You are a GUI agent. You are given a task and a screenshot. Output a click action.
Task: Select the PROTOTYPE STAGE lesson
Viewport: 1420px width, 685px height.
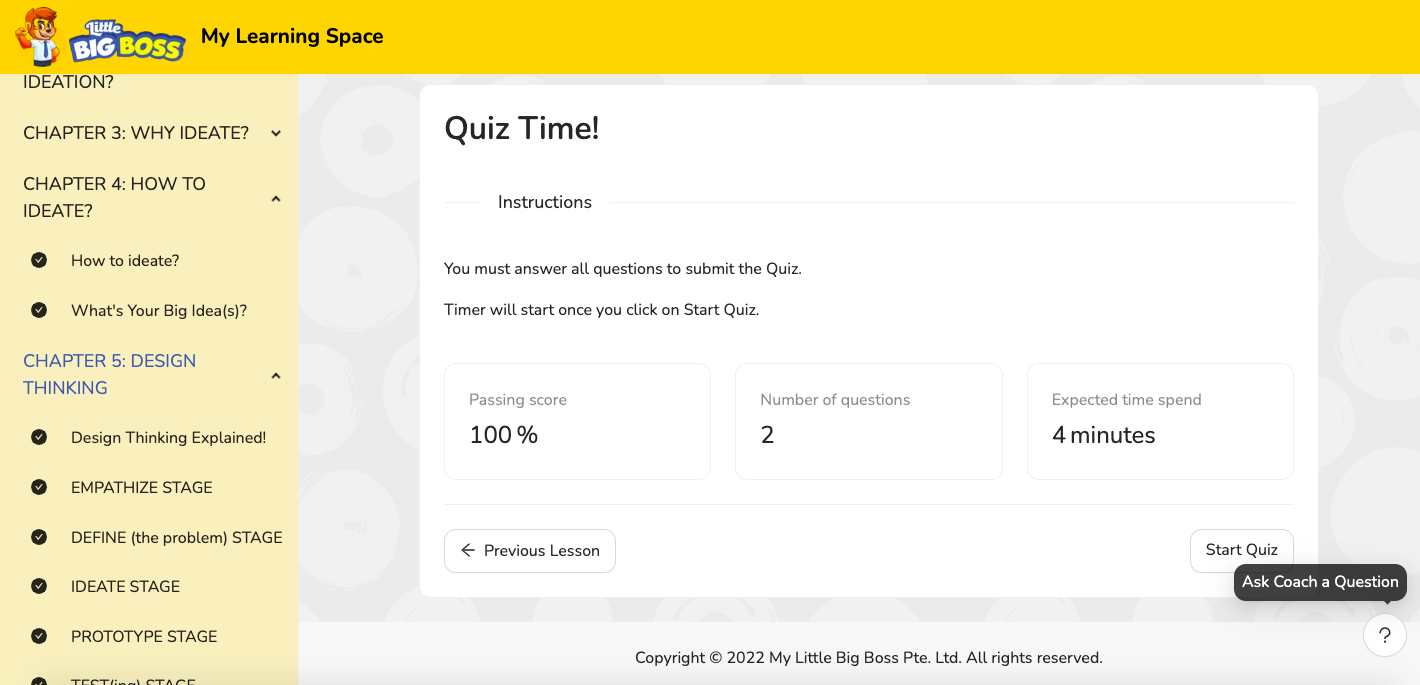point(144,636)
